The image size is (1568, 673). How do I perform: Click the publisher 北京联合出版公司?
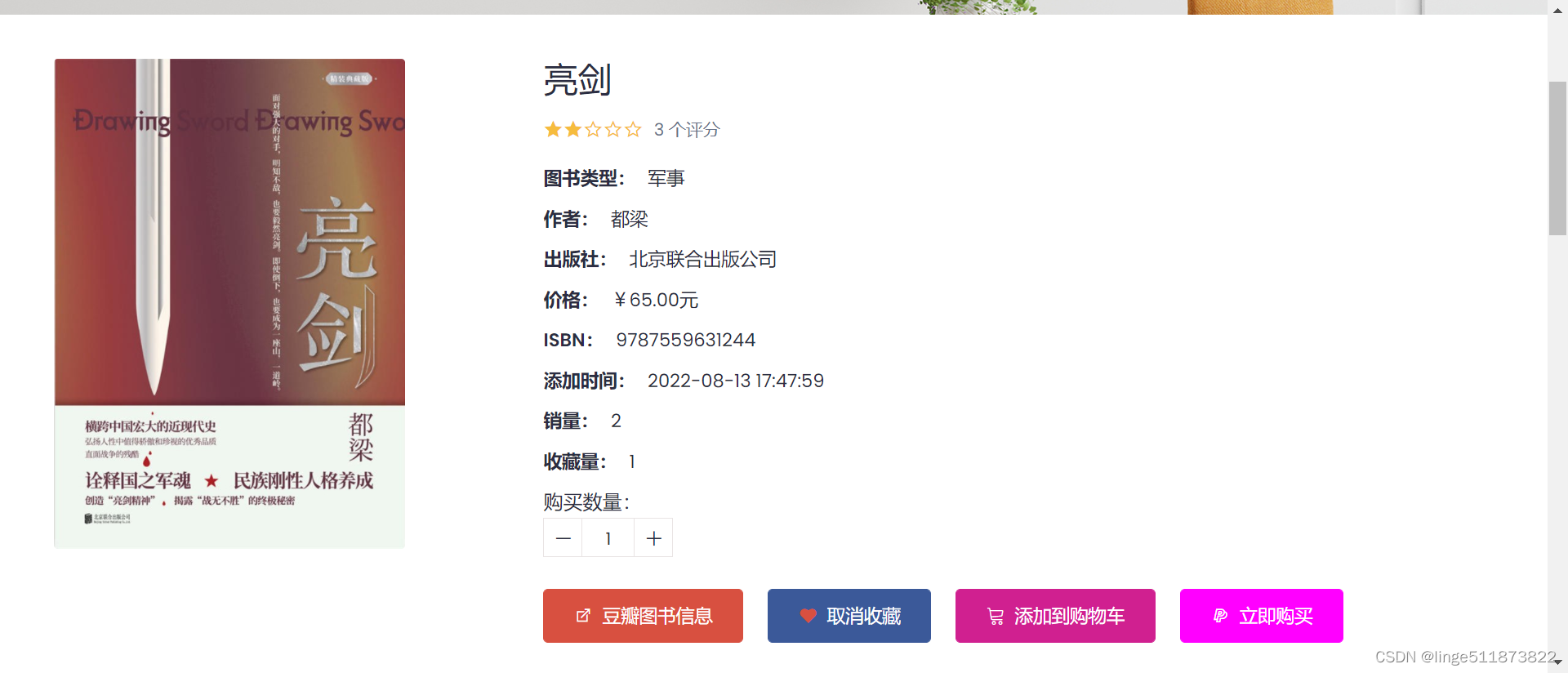pyautogui.click(x=702, y=259)
